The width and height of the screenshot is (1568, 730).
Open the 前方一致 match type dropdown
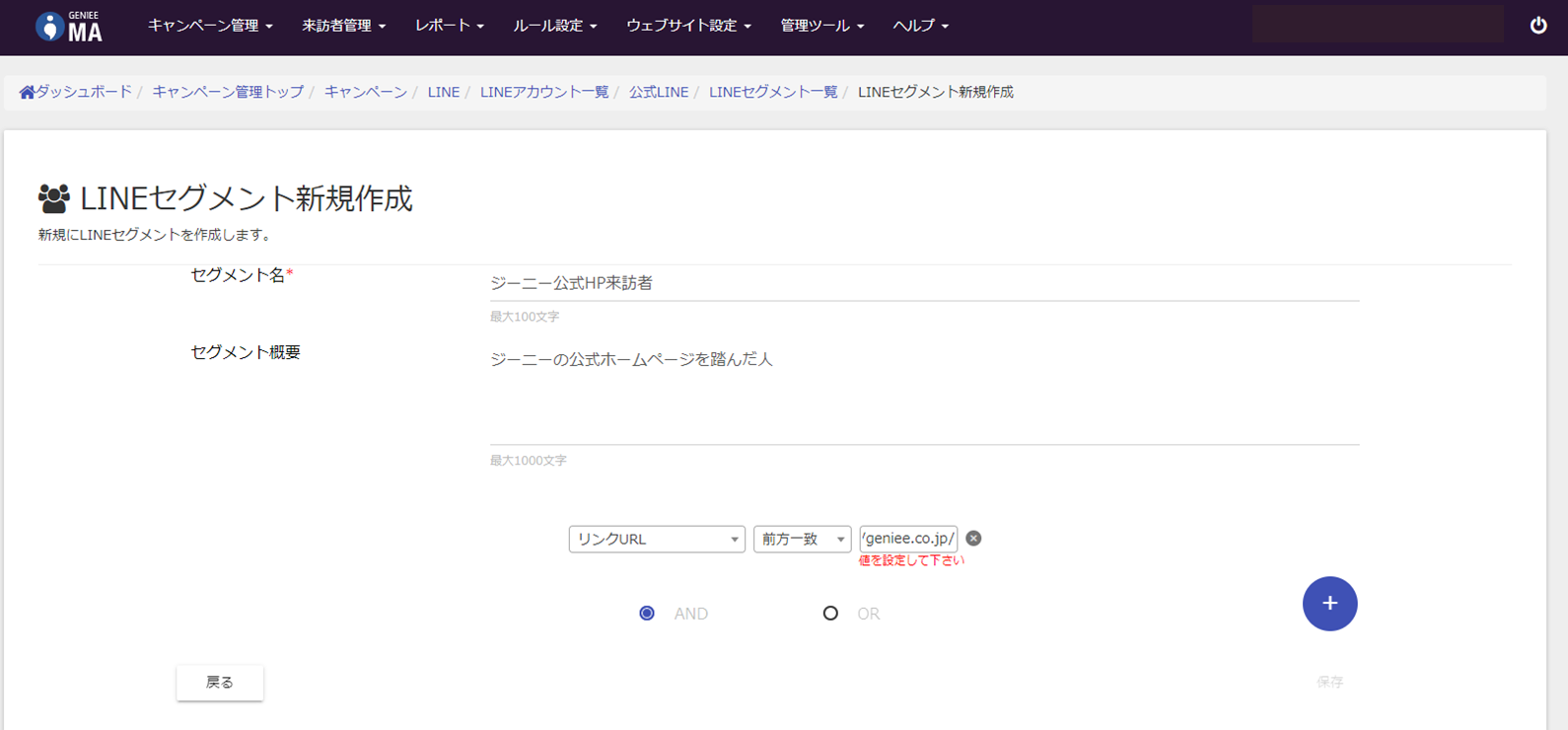tap(802, 539)
